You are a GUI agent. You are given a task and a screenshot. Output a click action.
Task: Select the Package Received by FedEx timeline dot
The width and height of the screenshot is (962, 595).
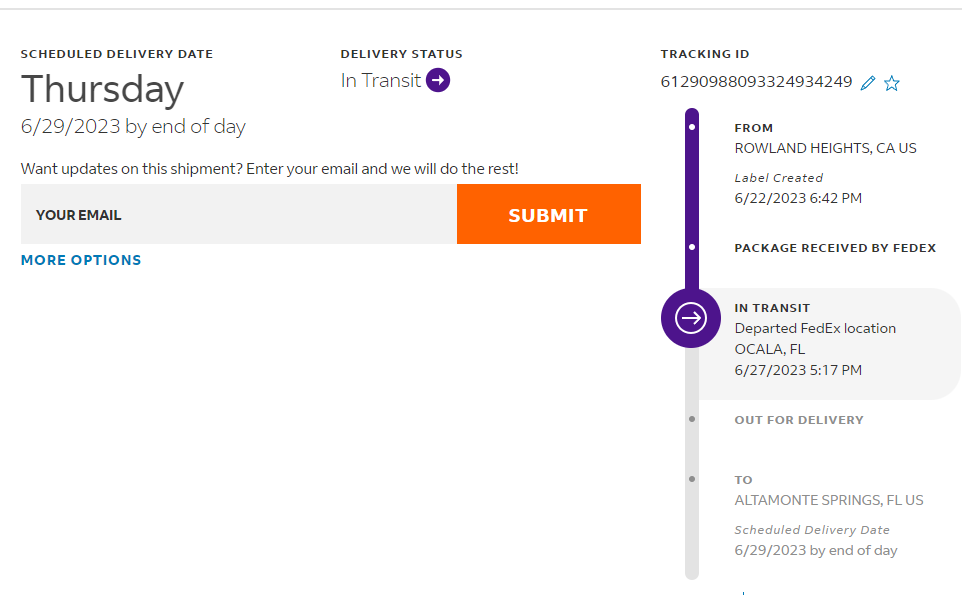(692, 247)
